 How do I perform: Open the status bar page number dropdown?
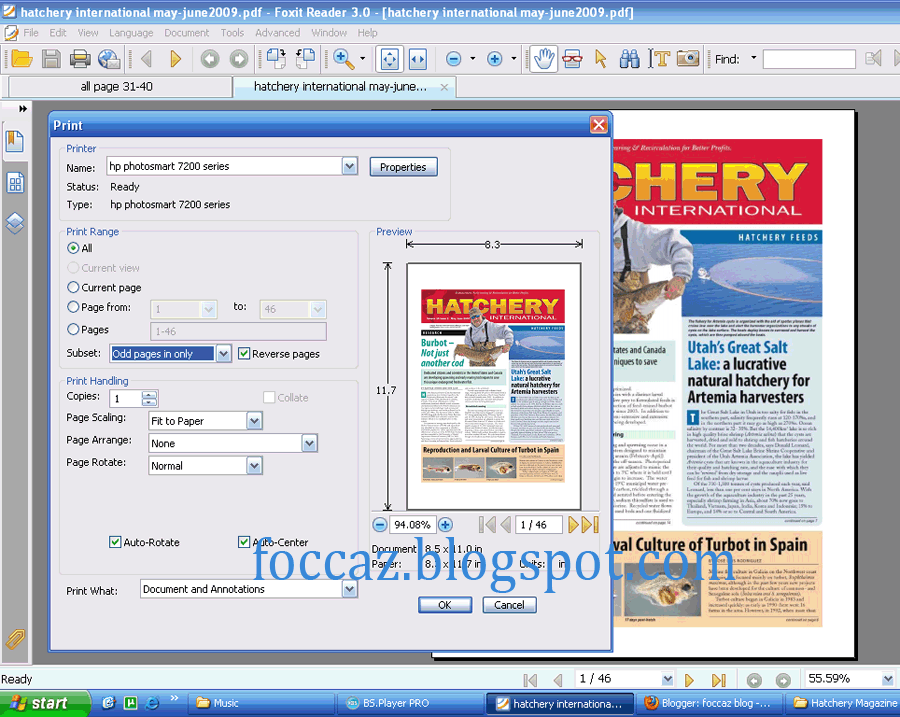click(x=667, y=679)
